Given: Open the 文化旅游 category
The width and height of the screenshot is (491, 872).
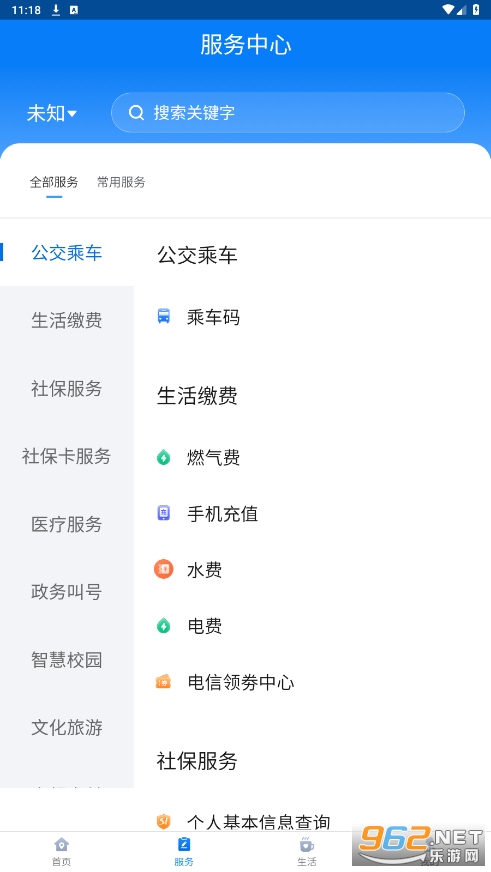Looking at the screenshot, I should pos(67,727).
